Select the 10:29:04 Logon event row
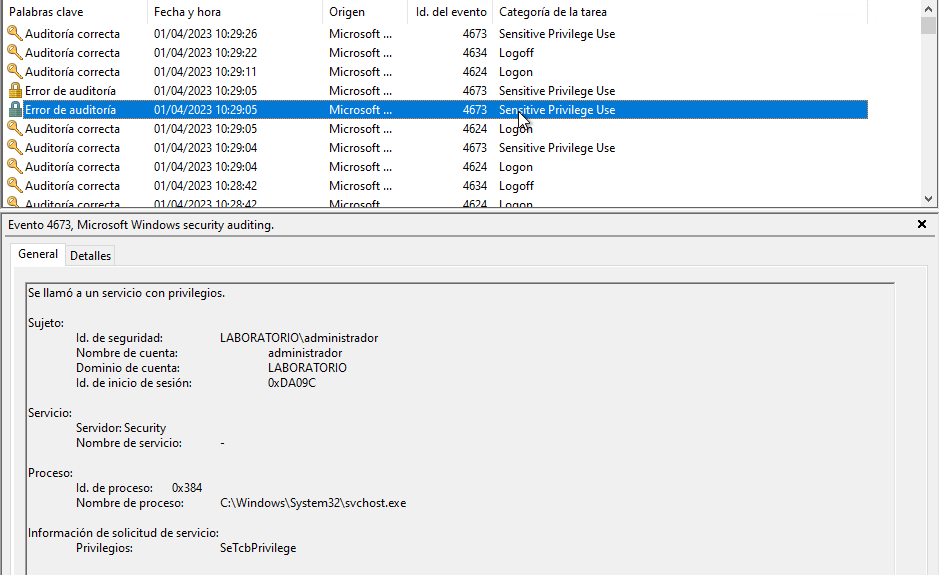Screen dimensions: 939x575 coord(400,167)
